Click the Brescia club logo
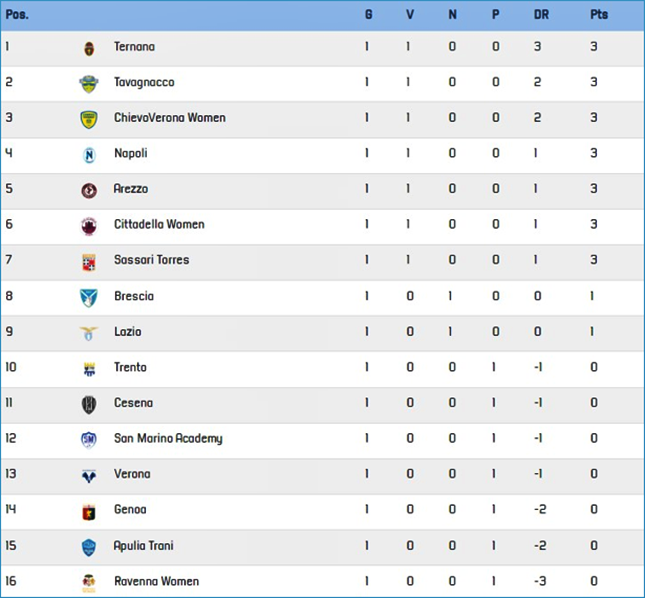The height and width of the screenshot is (598, 645). (89, 298)
